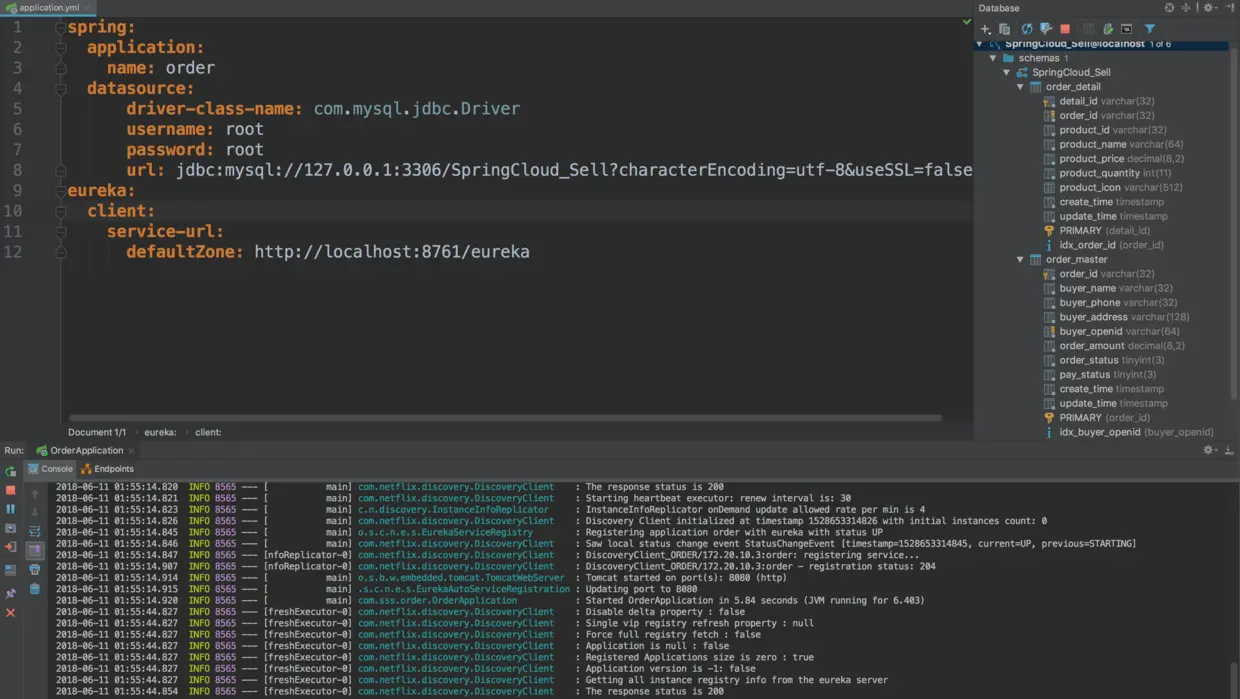The height and width of the screenshot is (699, 1240).
Task: Fold the datasource: block at line 4
Action: point(61,89)
